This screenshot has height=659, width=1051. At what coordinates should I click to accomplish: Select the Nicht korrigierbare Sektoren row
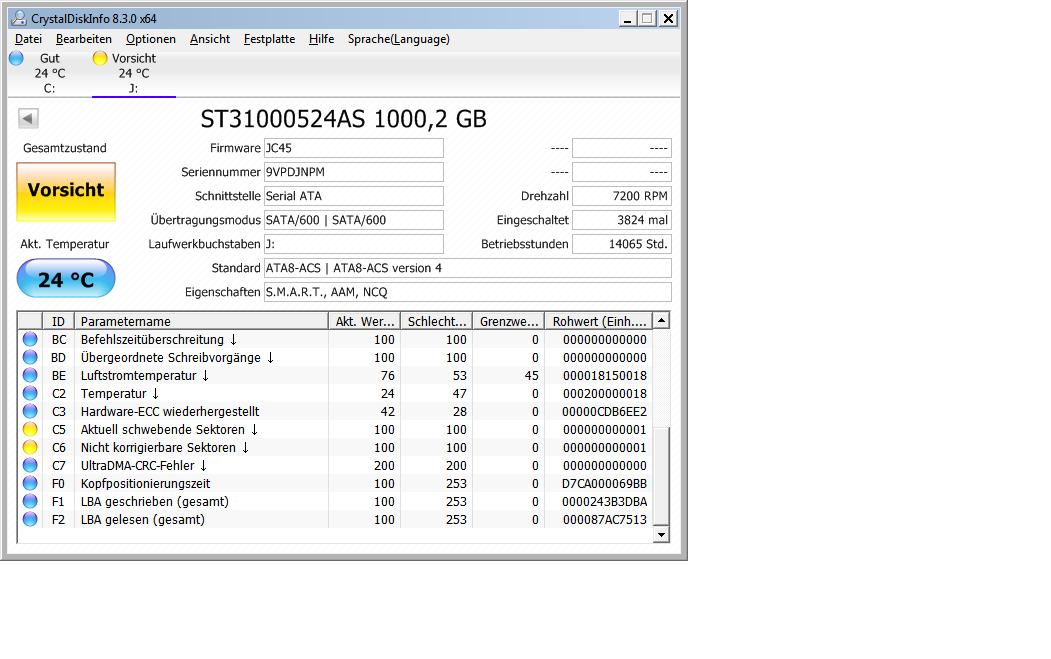pos(334,448)
